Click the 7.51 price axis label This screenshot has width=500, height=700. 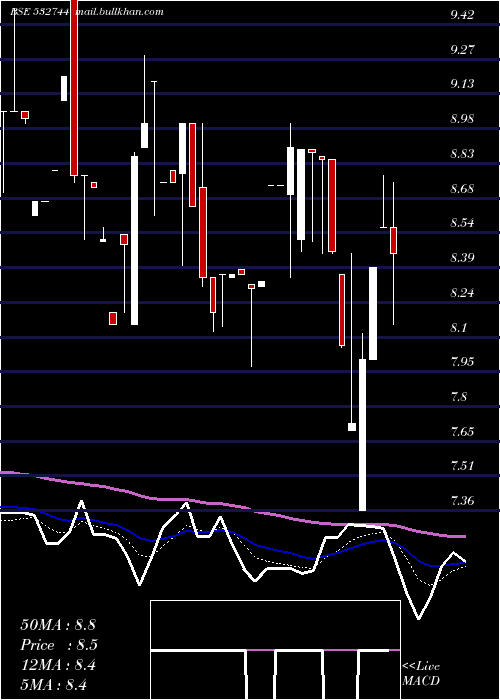(x=462, y=466)
